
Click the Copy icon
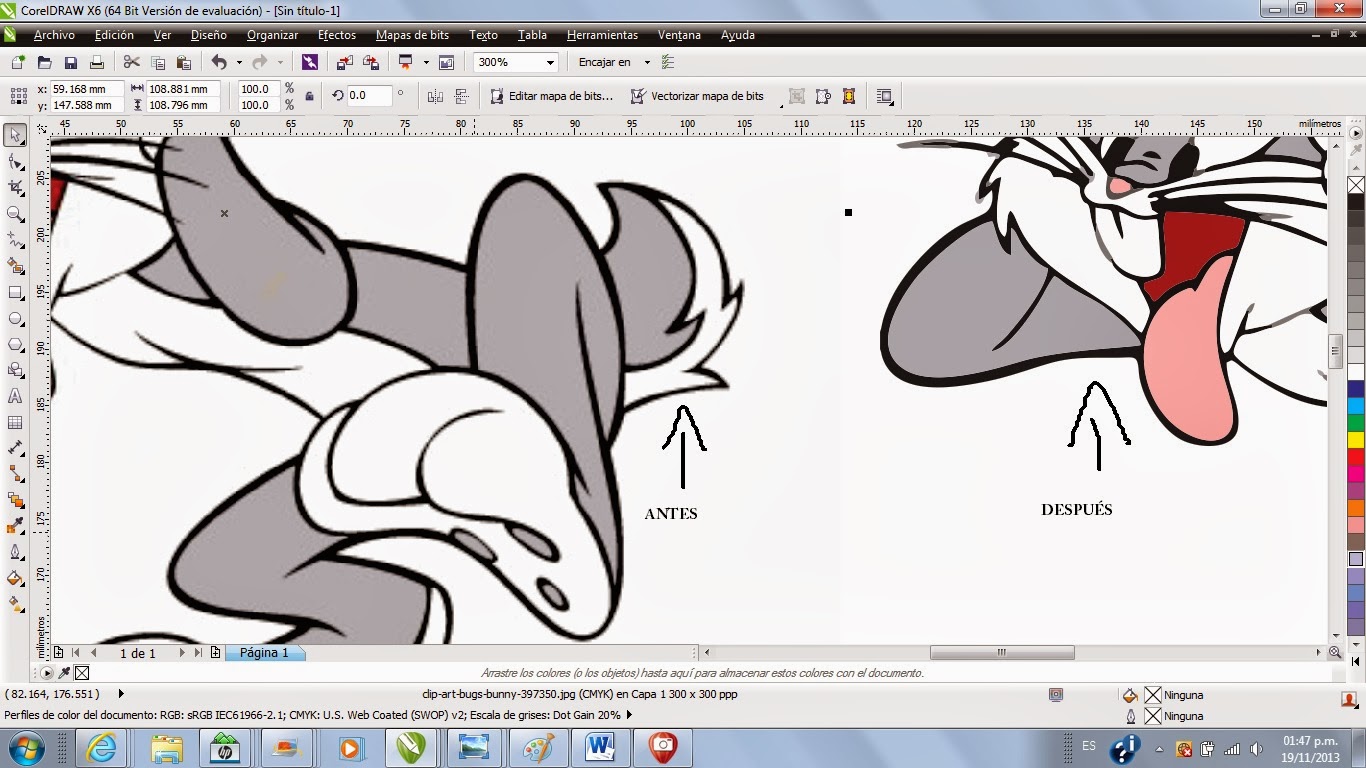pos(158,62)
